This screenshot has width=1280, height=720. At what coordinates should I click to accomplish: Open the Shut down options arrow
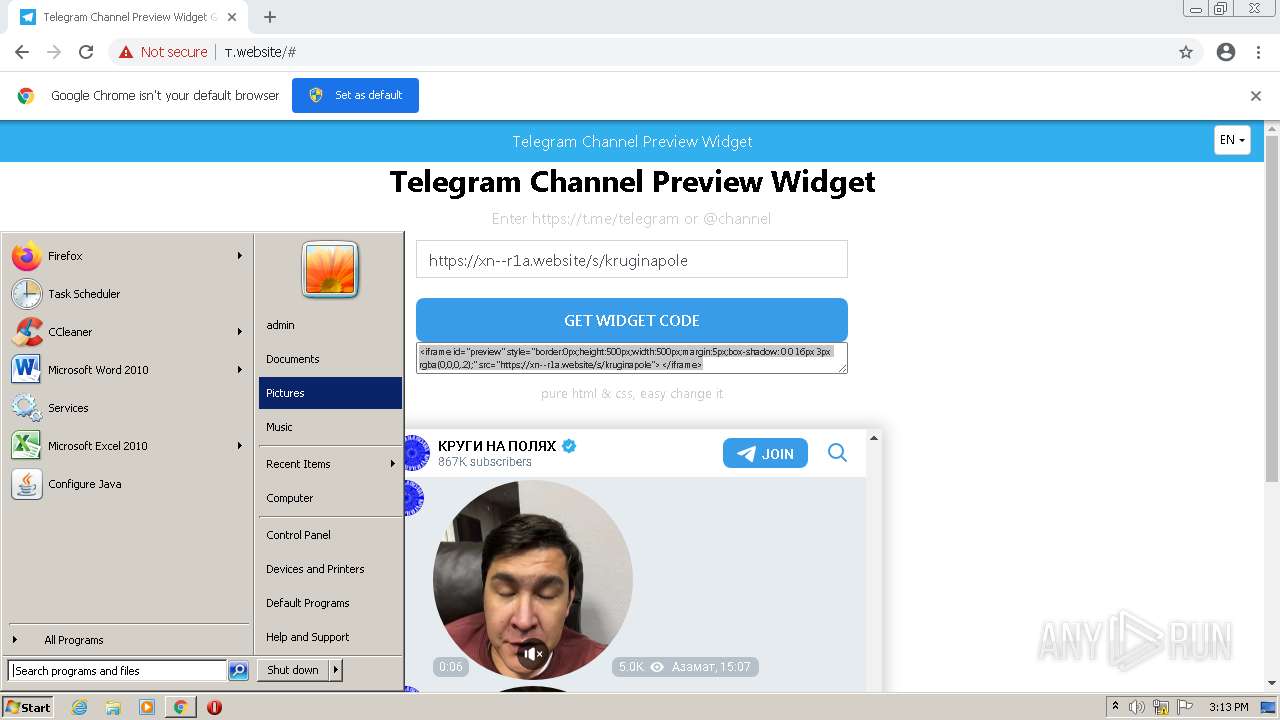[x=336, y=670]
